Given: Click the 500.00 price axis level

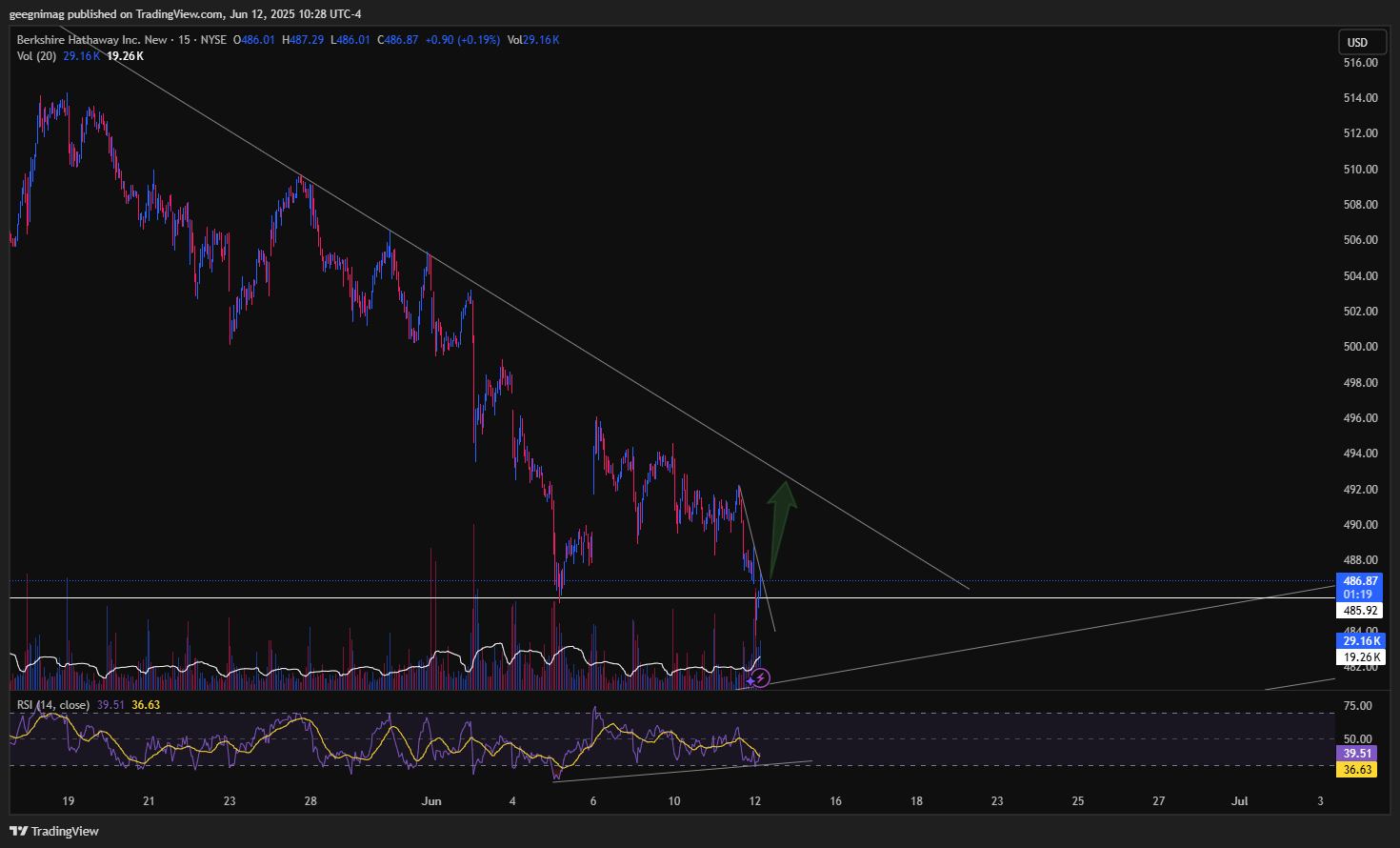Looking at the screenshot, I should coord(1360,347).
